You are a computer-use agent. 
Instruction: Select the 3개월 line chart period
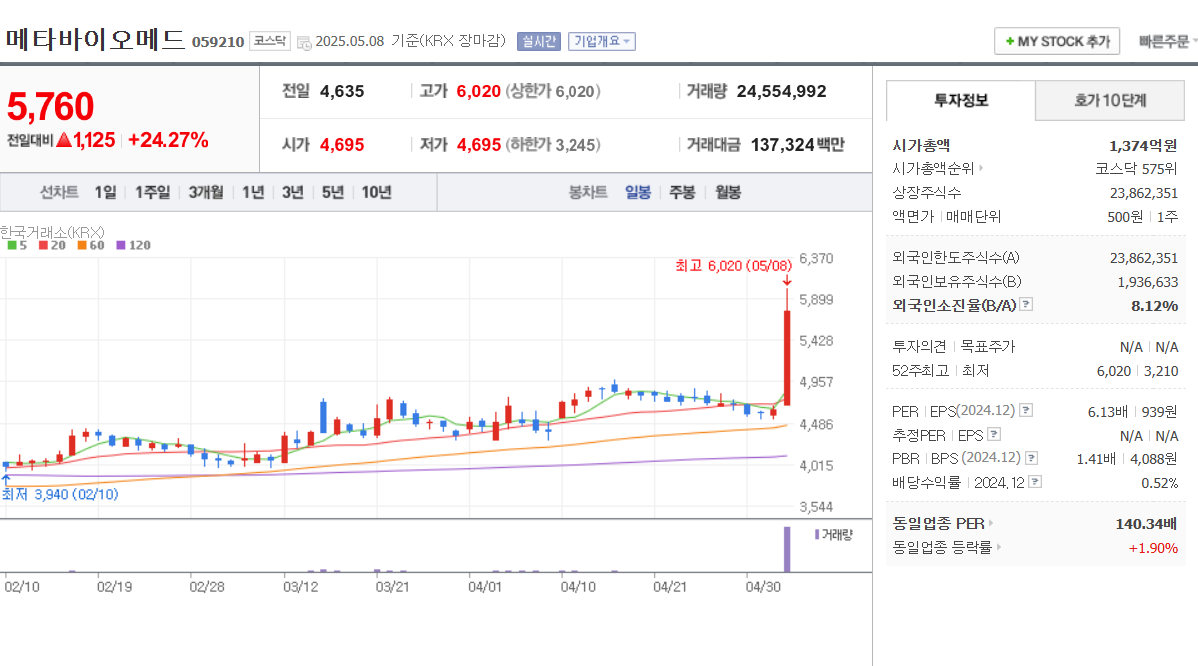coord(206,192)
